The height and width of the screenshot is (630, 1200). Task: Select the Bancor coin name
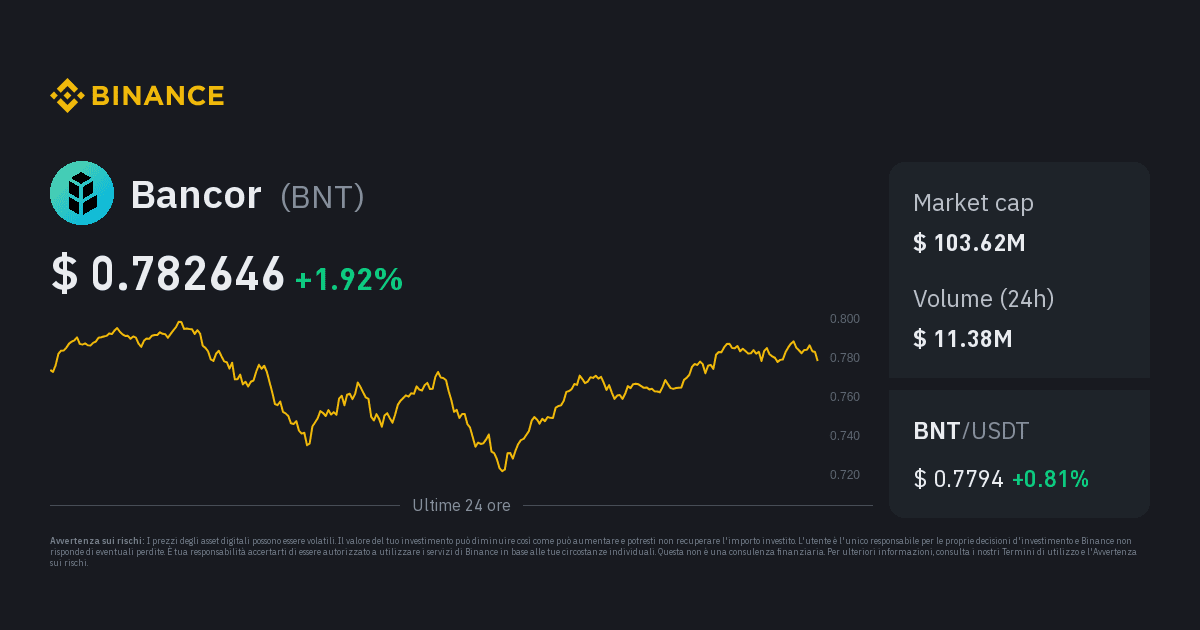coord(196,195)
